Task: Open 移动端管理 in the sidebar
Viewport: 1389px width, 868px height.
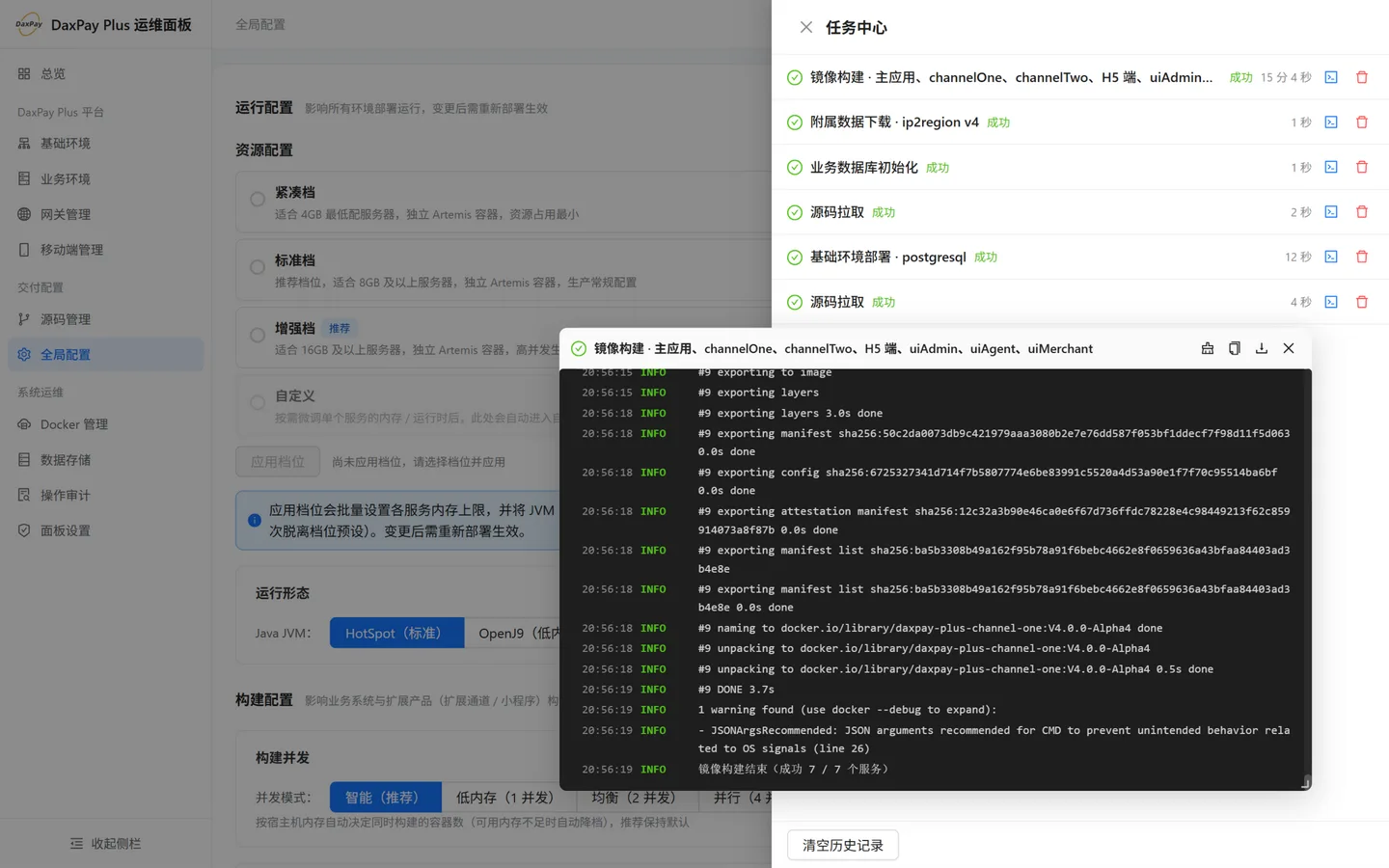Action: point(105,249)
